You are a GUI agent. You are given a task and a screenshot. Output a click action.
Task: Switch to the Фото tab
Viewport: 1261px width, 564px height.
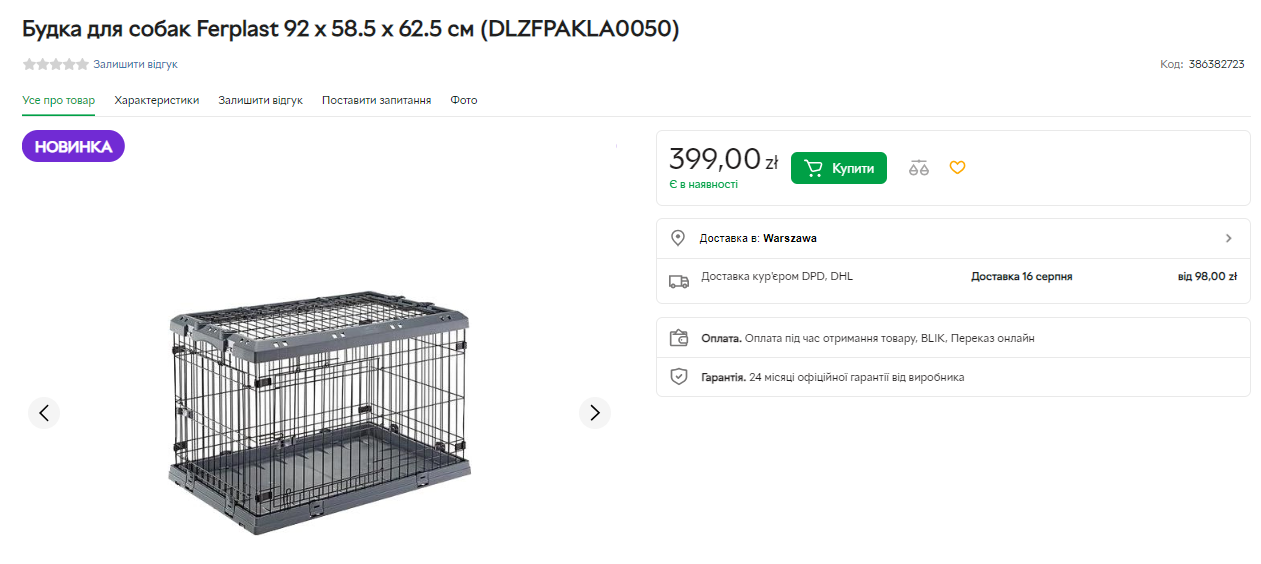464,100
